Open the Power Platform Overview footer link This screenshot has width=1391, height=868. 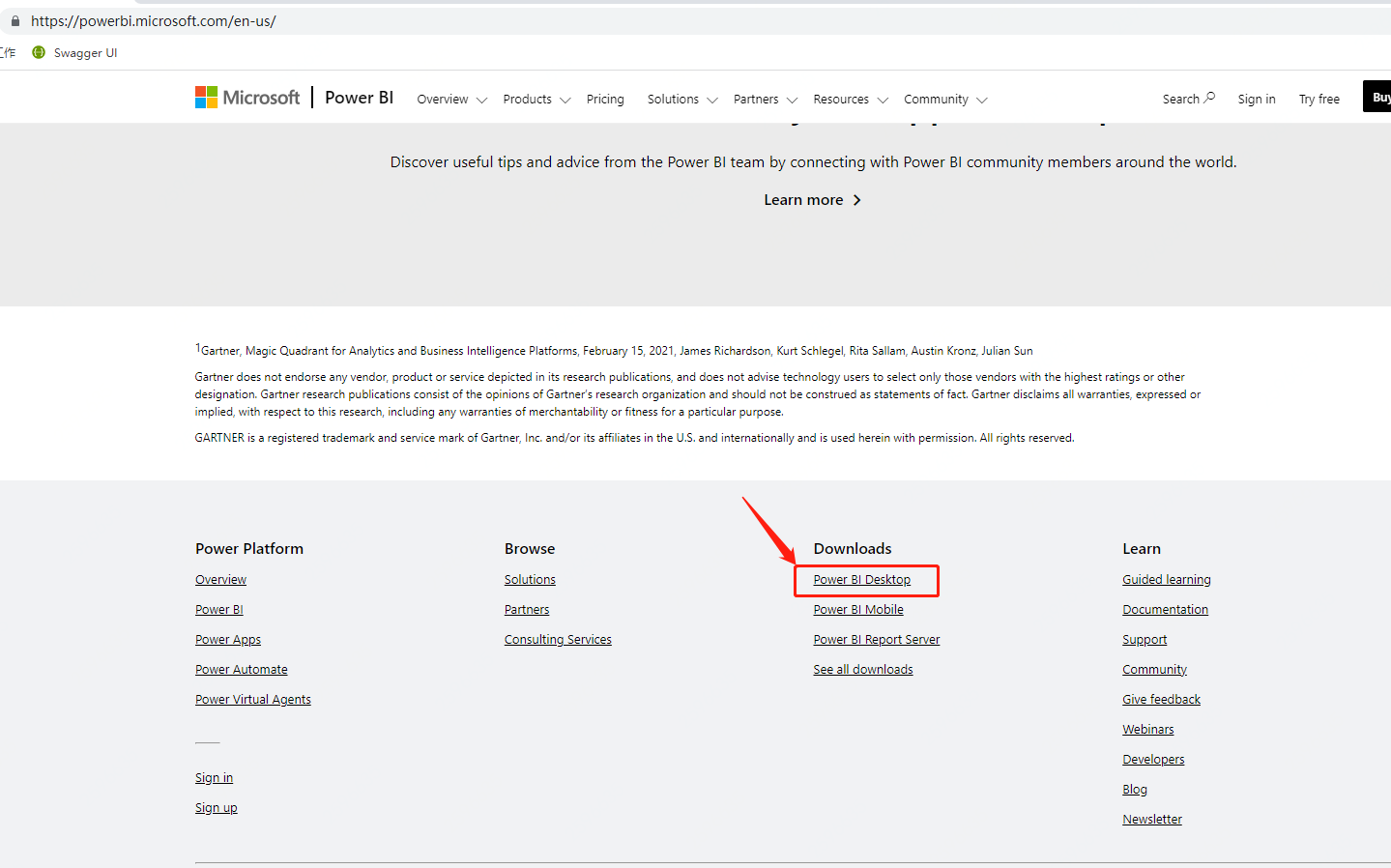tap(220, 580)
